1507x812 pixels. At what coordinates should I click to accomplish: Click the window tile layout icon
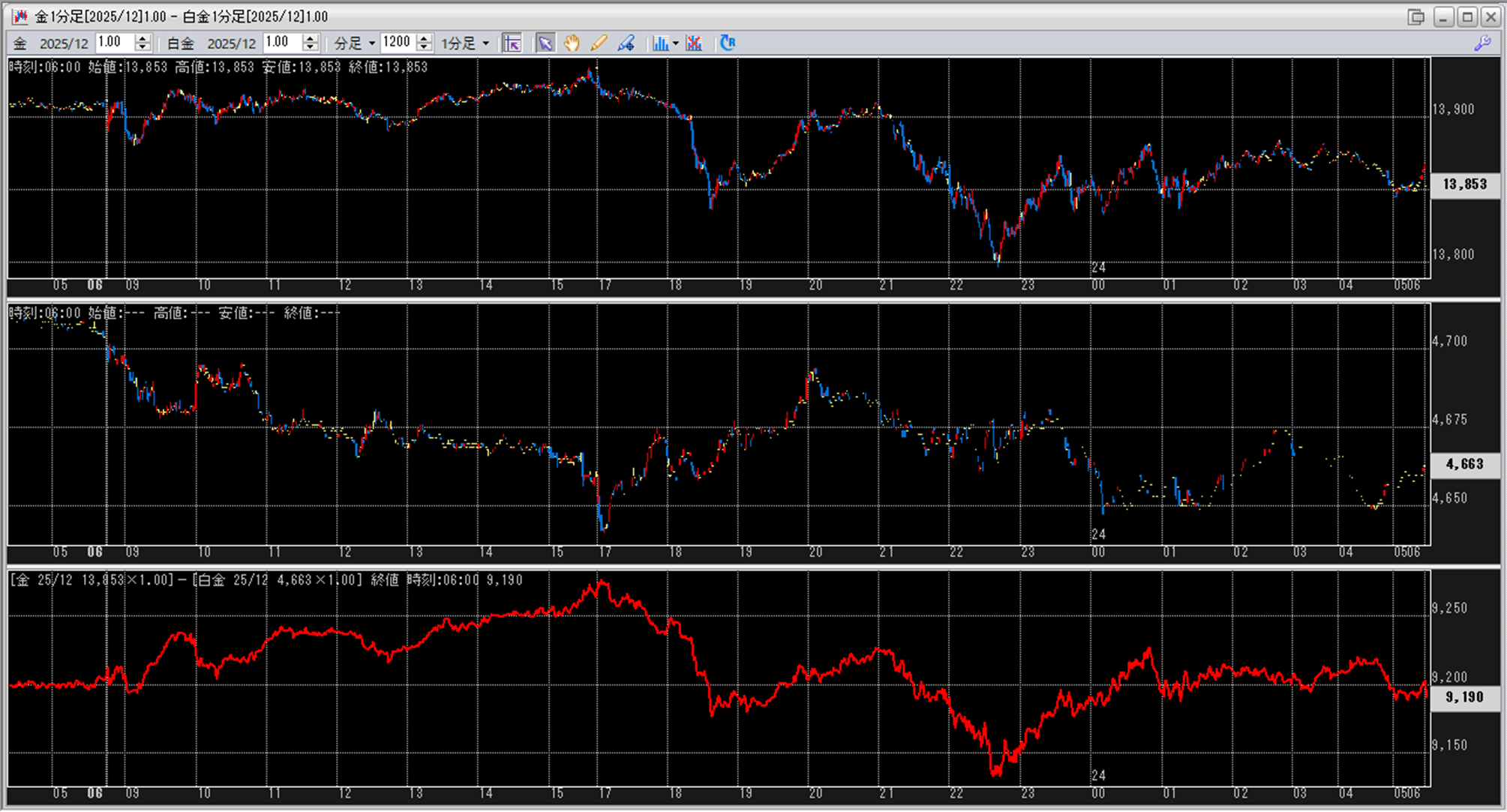(1415, 16)
